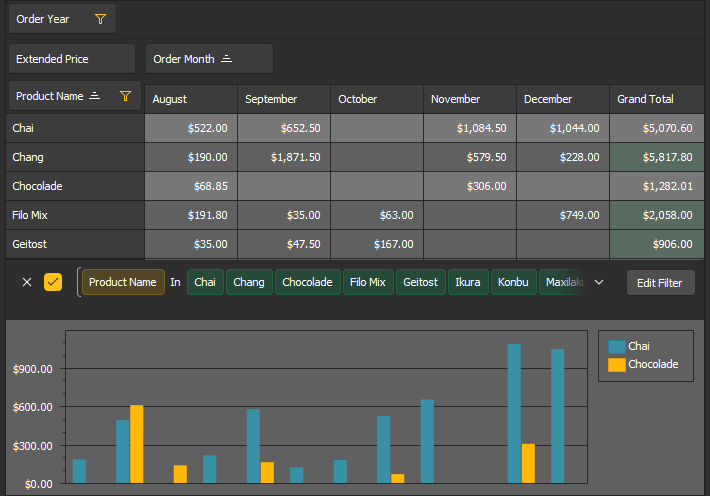Image resolution: width=710 pixels, height=496 pixels.
Task: Click the In operator in filter panel
Action: (175, 282)
